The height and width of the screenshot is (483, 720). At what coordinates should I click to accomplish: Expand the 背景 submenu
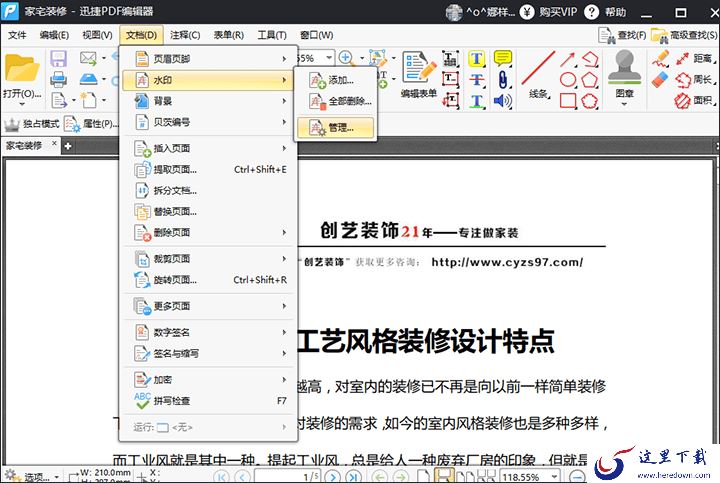pyautogui.click(x=208, y=101)
